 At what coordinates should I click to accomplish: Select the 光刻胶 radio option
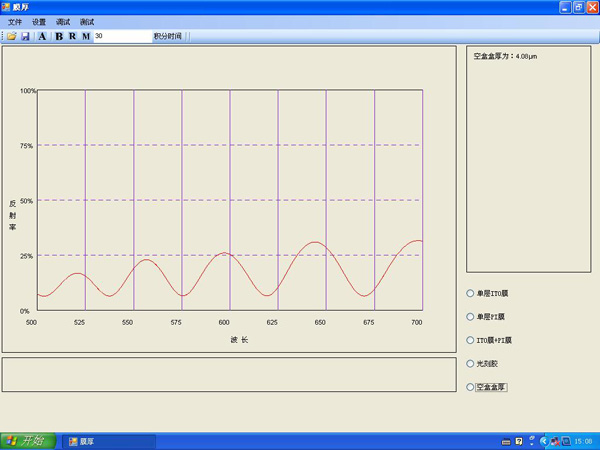coord(471,363)
